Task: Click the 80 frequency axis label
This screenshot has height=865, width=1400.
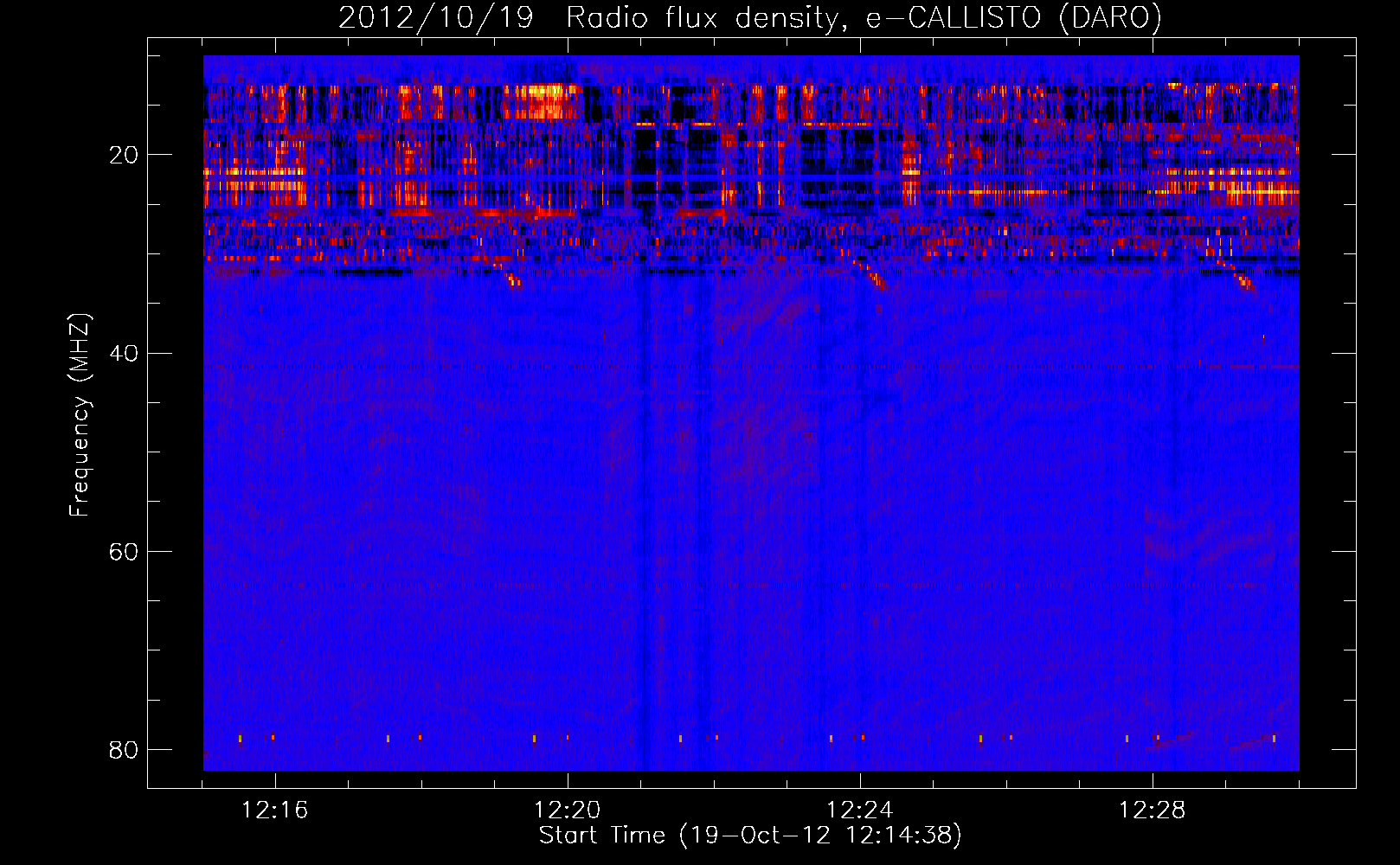Action: click(x=124, y=749)
